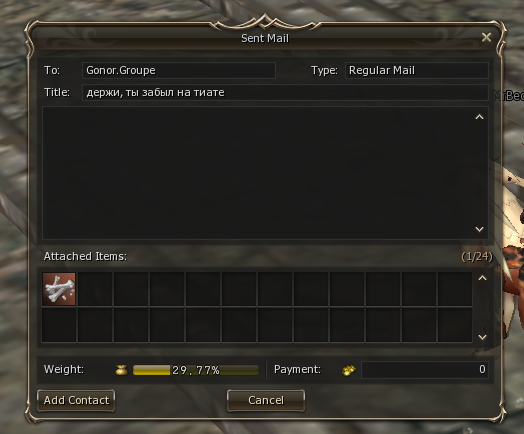
Task: Click the Sent Mail title bar
Action: click(x=265, y=38)
